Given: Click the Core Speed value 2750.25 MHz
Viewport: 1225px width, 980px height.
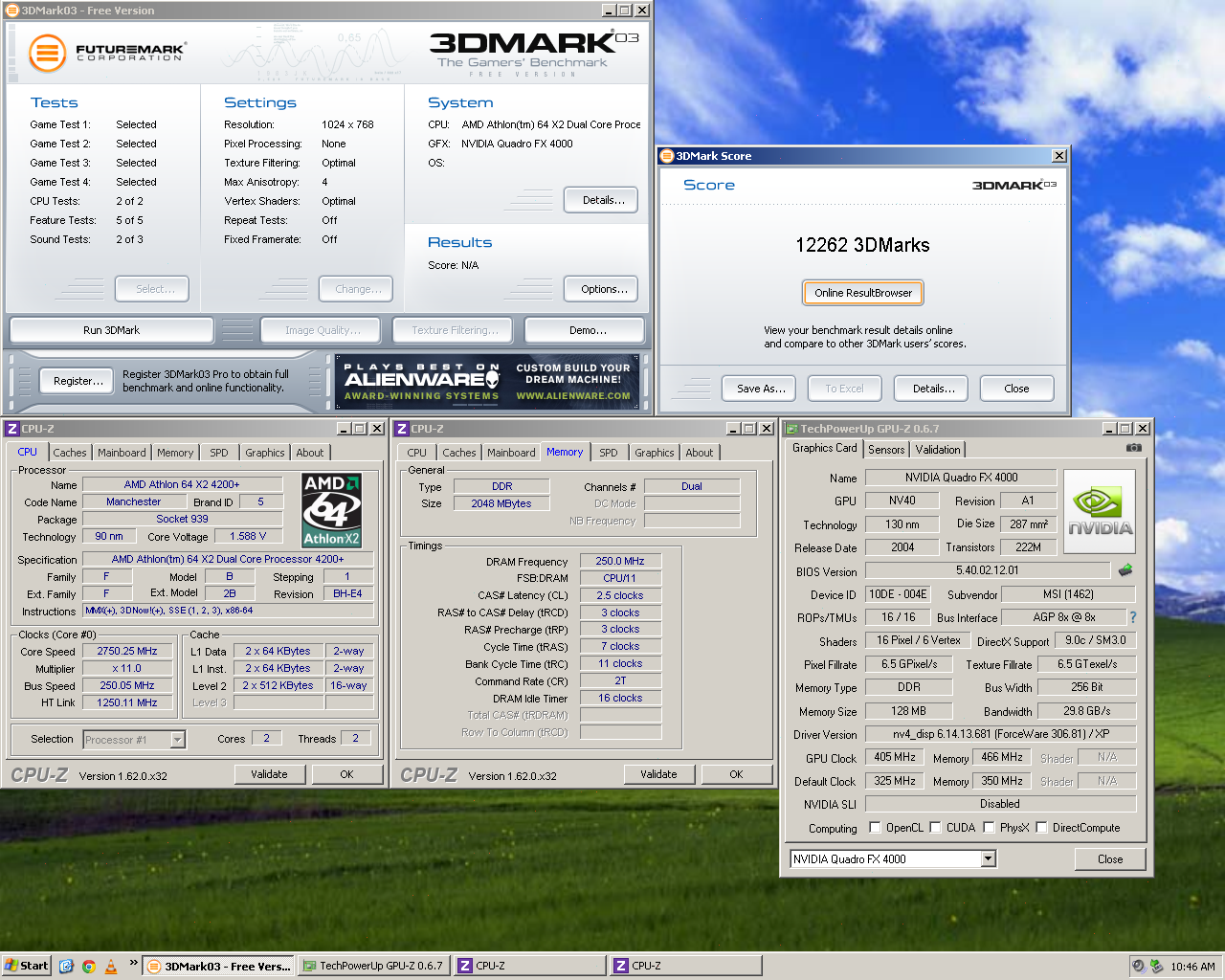Looking at the screenshot, I should point(127,651).
